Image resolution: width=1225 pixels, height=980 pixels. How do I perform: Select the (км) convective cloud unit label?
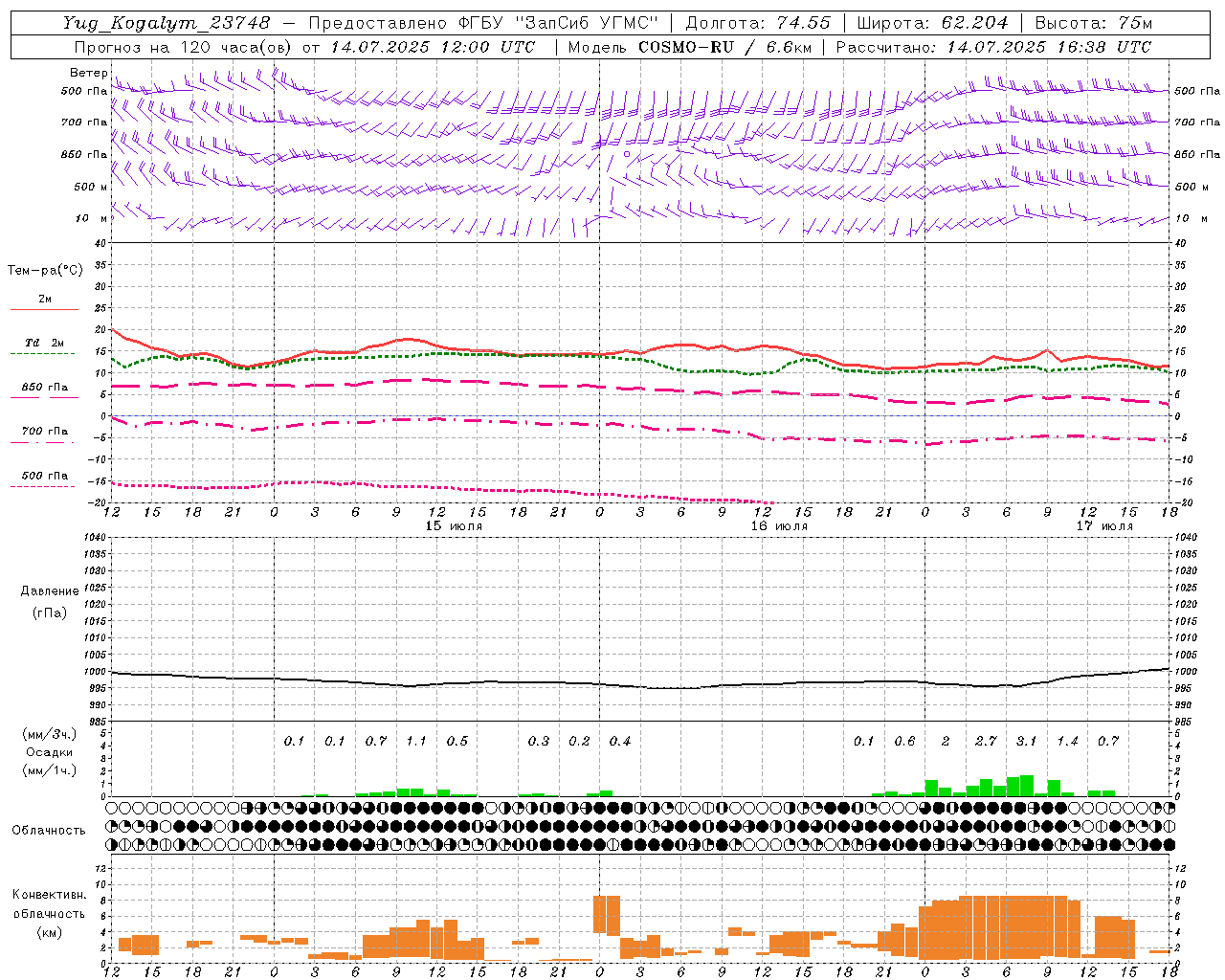tap(49, 931)
